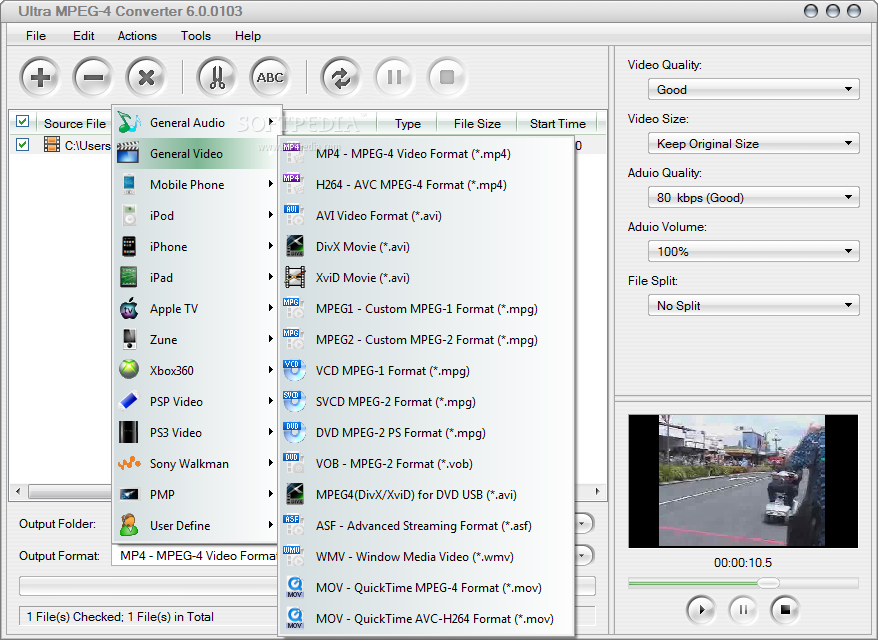878x640 pixels.
Task: Click the PSP Video blue device icon
Action: pyautogui.click(x=129, y=401)
